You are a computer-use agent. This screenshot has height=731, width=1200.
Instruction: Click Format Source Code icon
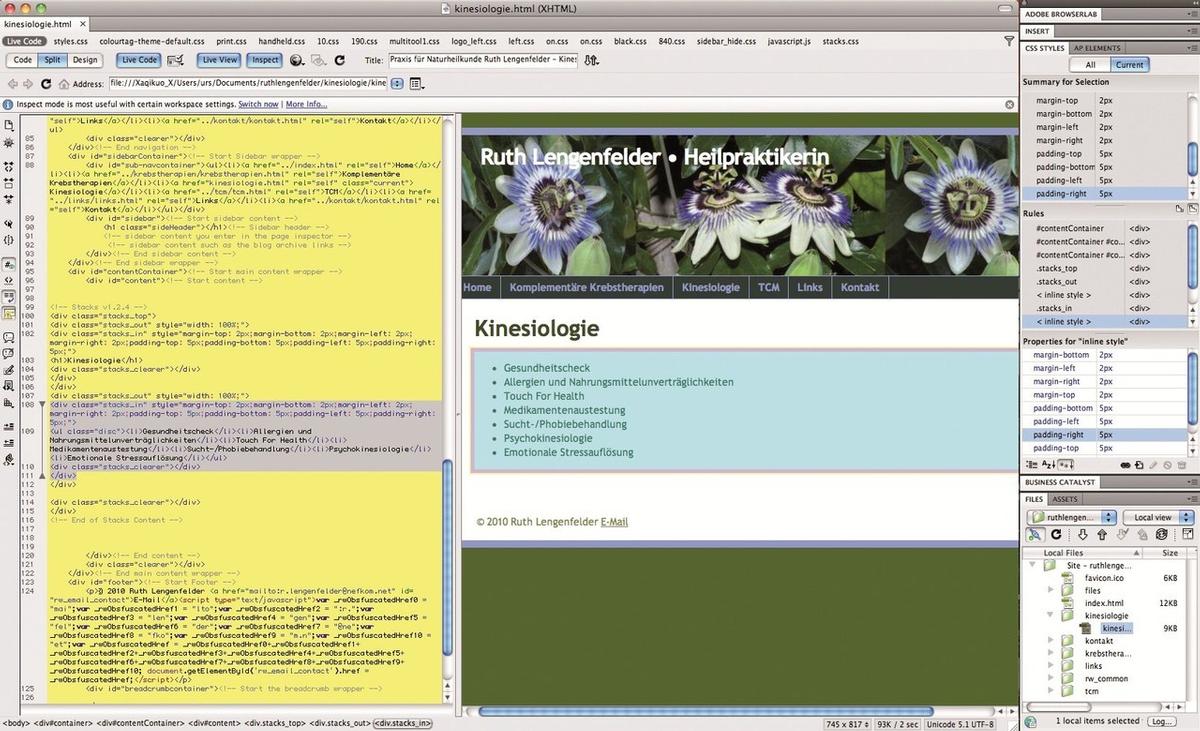[x=9, y=459]
